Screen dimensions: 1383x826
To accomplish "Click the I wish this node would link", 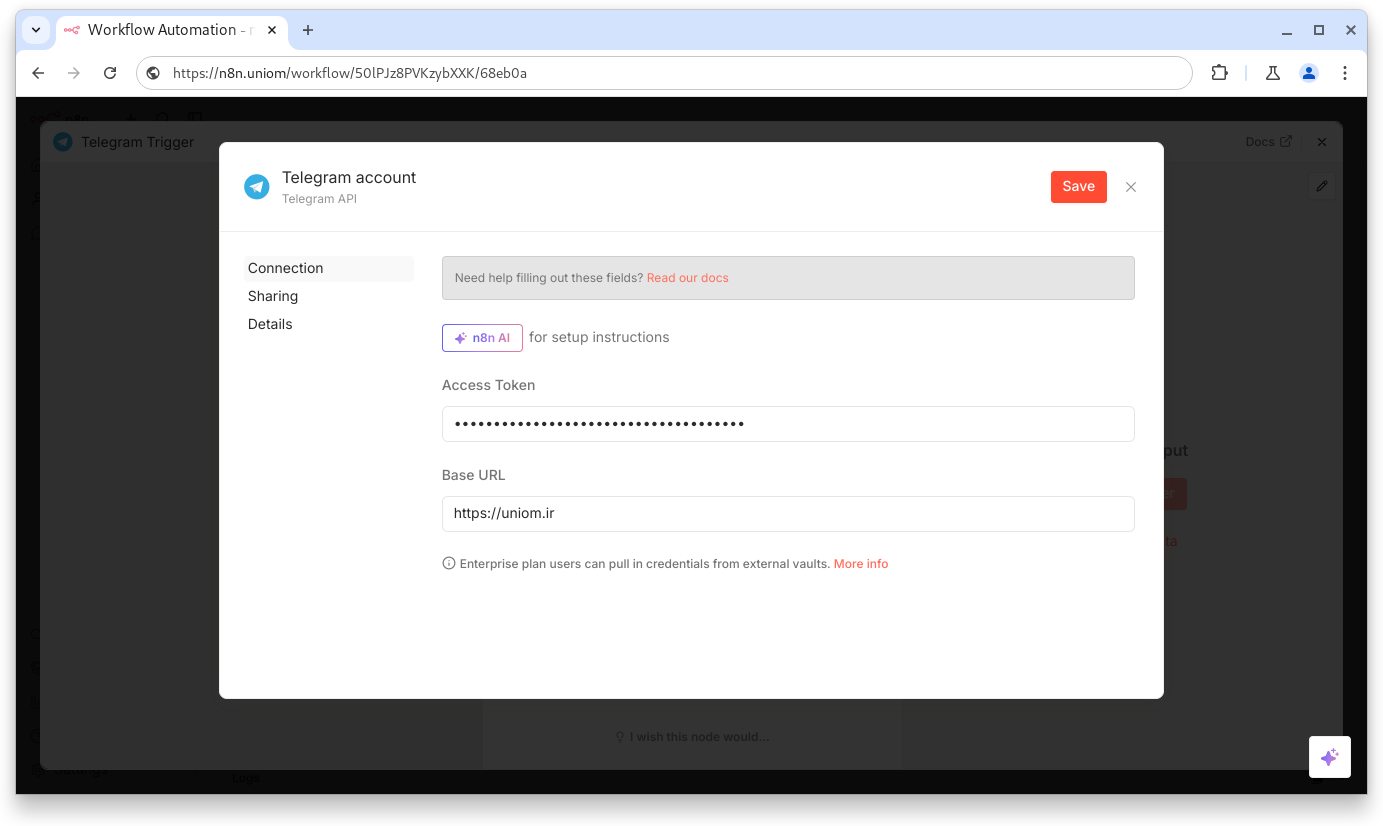I will [x=692, y=737].
